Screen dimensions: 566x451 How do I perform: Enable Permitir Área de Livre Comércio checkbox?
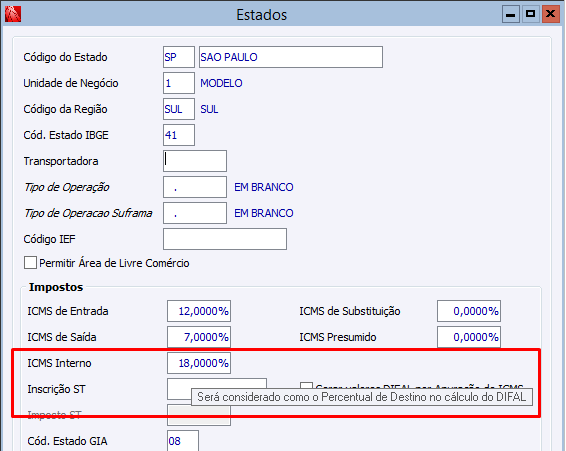[30, 263]
